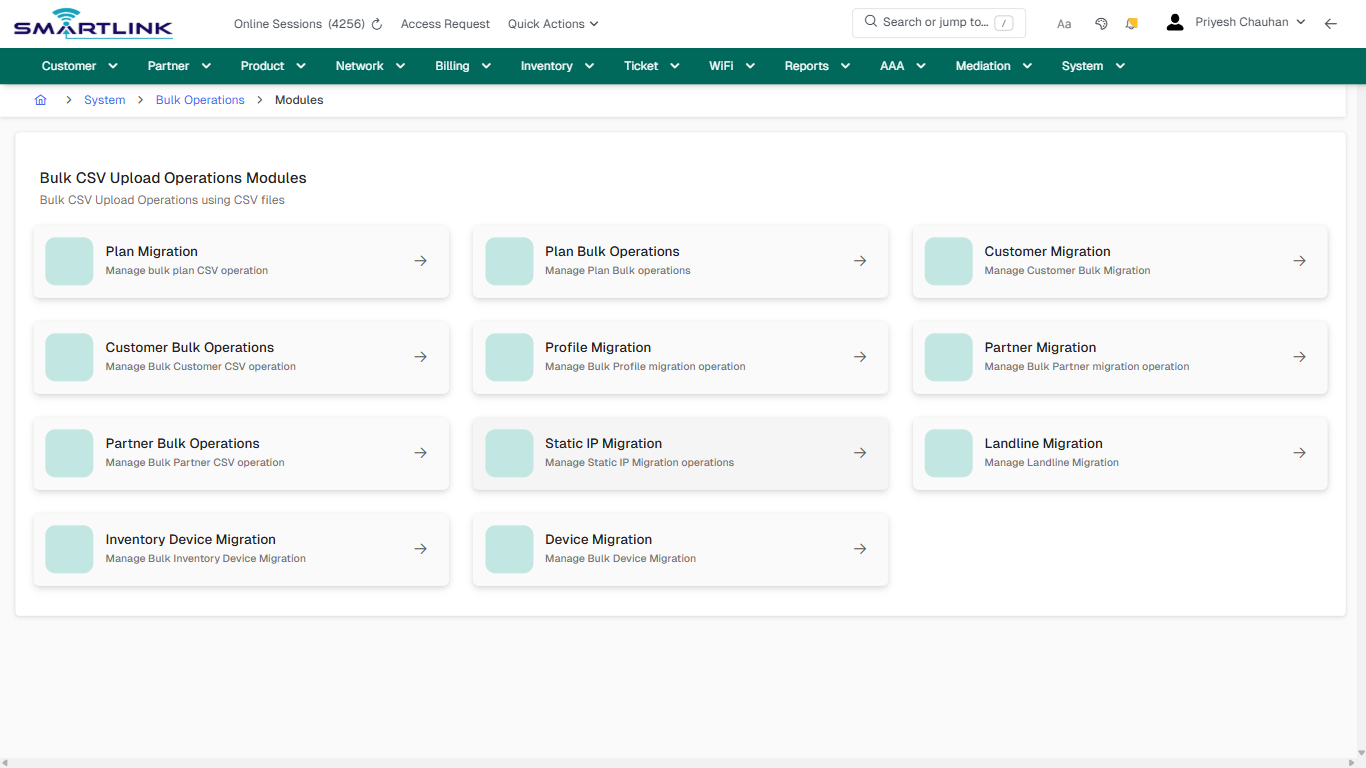Open the notifications bell icon
The width and height of the screenshot is (1366, 768).
click(x=1131, y=23)
